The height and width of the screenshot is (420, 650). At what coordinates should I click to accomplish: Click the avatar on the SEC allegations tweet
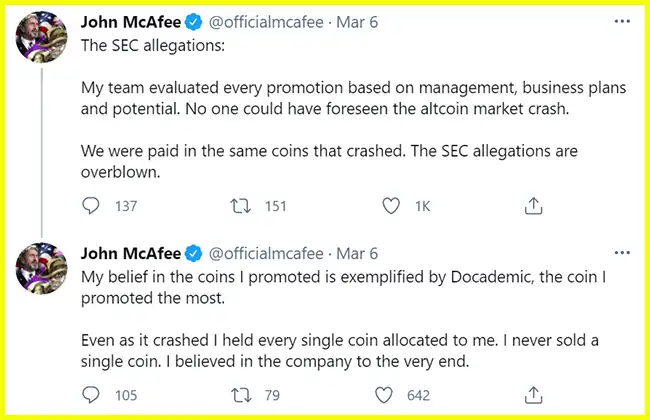click(x=43, y=45)
